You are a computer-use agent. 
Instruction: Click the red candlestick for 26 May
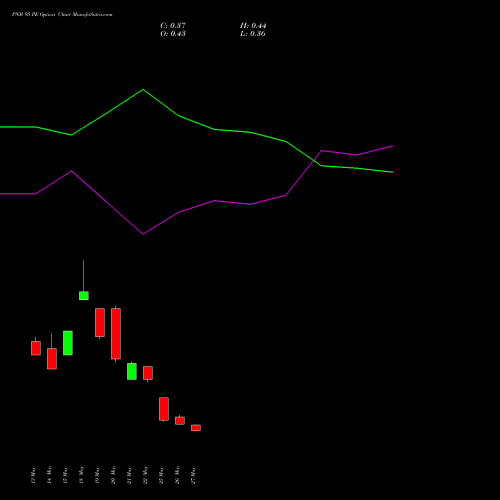click(180, 421)
